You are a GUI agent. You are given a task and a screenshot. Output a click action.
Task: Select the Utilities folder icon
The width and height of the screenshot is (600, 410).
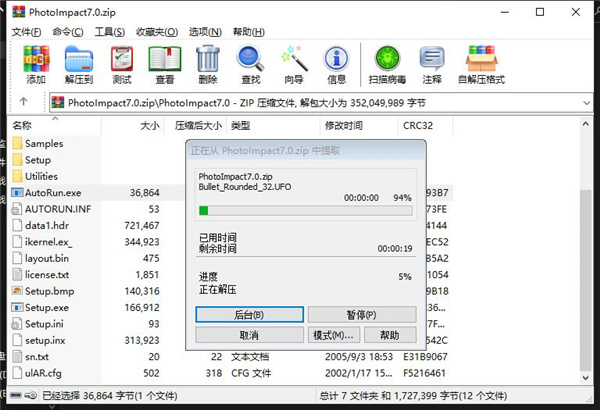17,176
